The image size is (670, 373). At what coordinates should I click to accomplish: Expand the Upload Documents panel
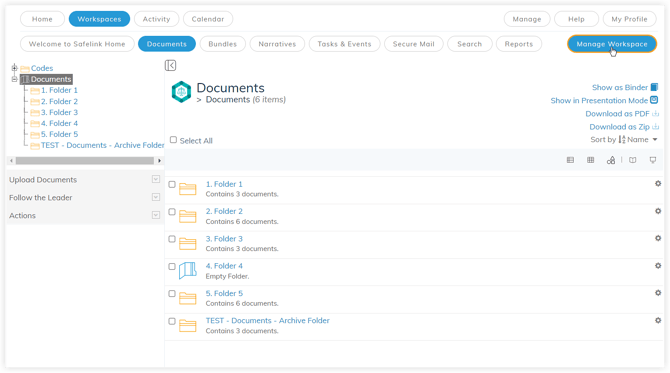(x=156, y=179)
